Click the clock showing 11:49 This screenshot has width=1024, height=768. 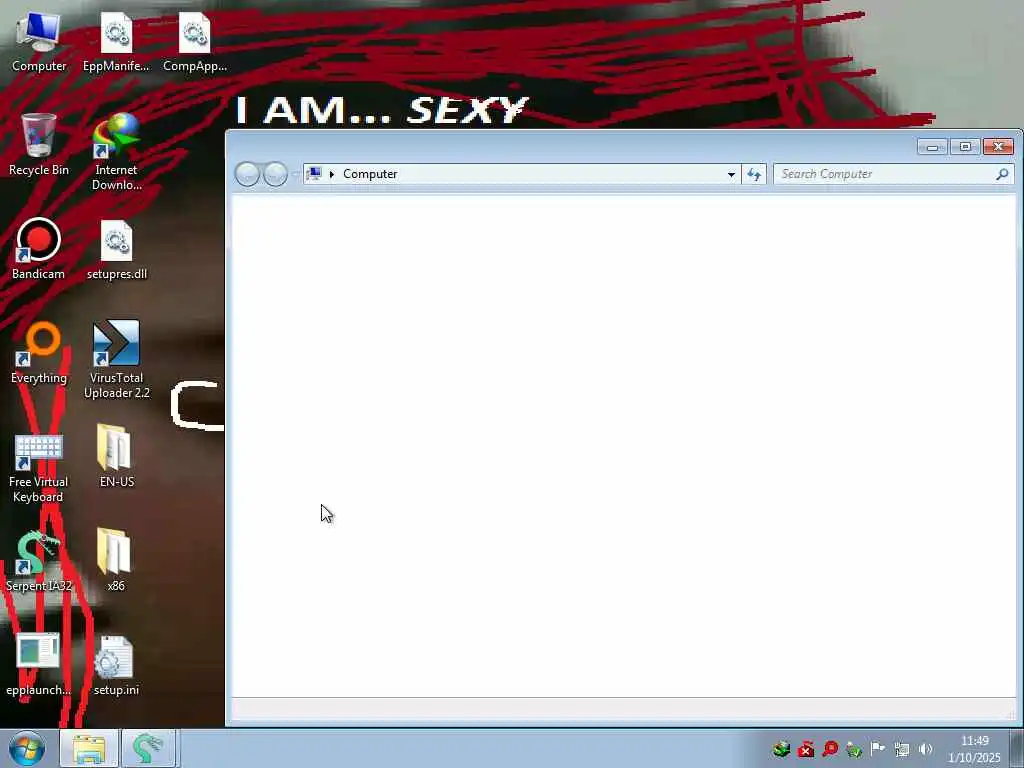click(x=974, y=748)
